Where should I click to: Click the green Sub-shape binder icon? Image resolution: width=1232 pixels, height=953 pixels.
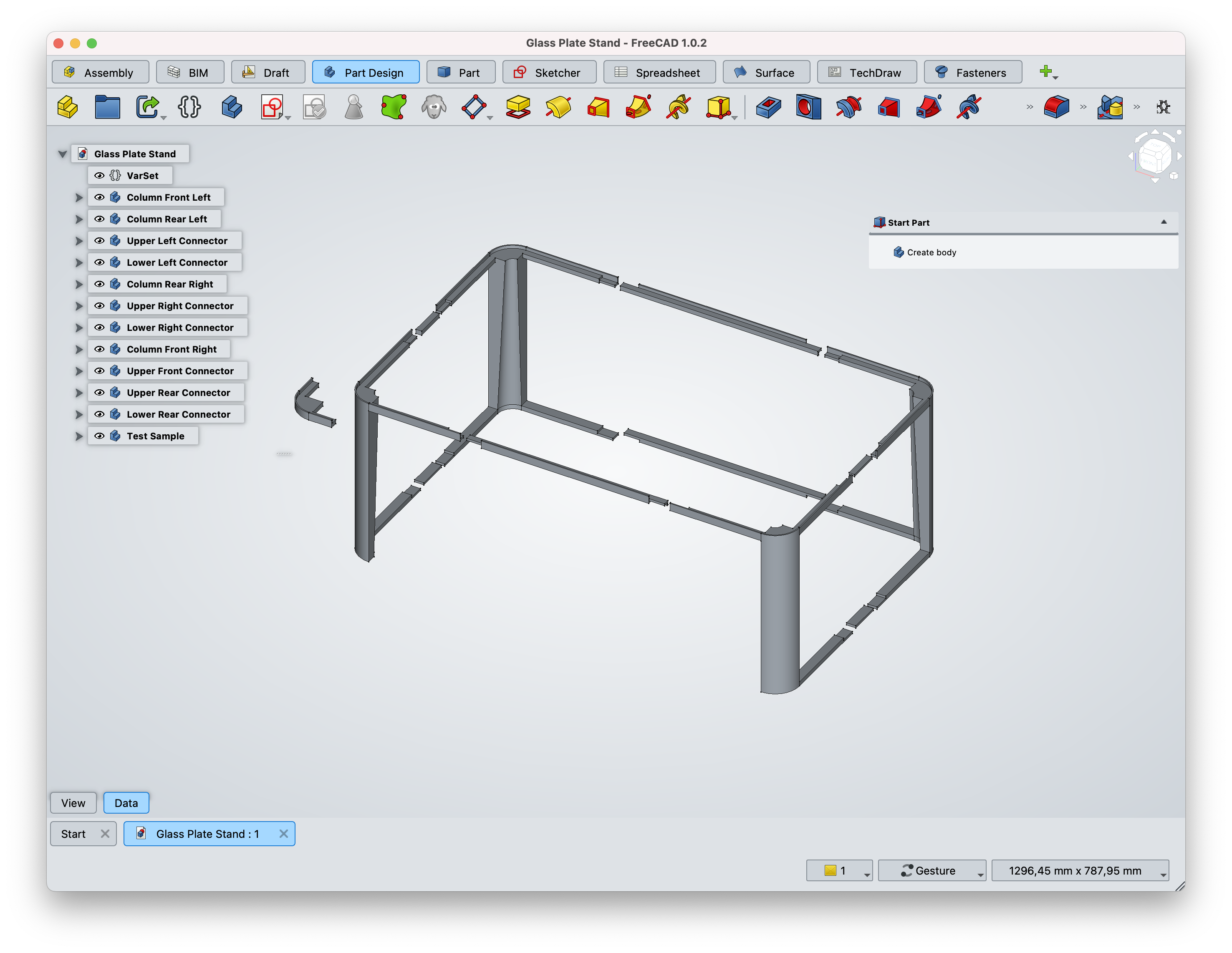pyautogui.click(x=394, y=107)
